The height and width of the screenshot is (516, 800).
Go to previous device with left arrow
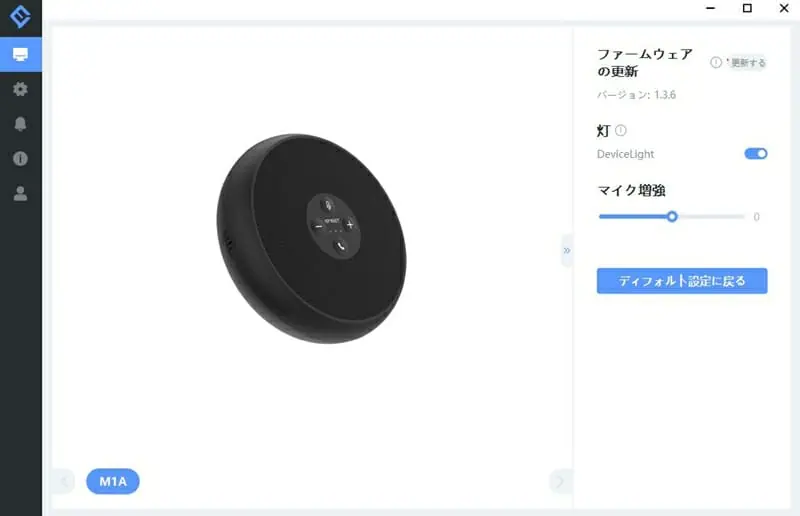64,481
